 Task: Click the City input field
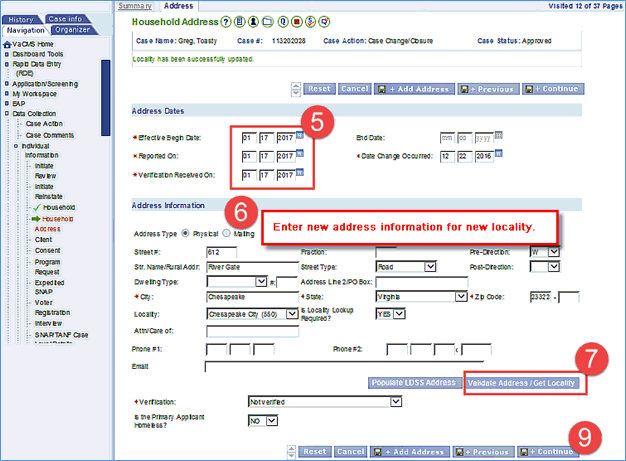point(252,297)
